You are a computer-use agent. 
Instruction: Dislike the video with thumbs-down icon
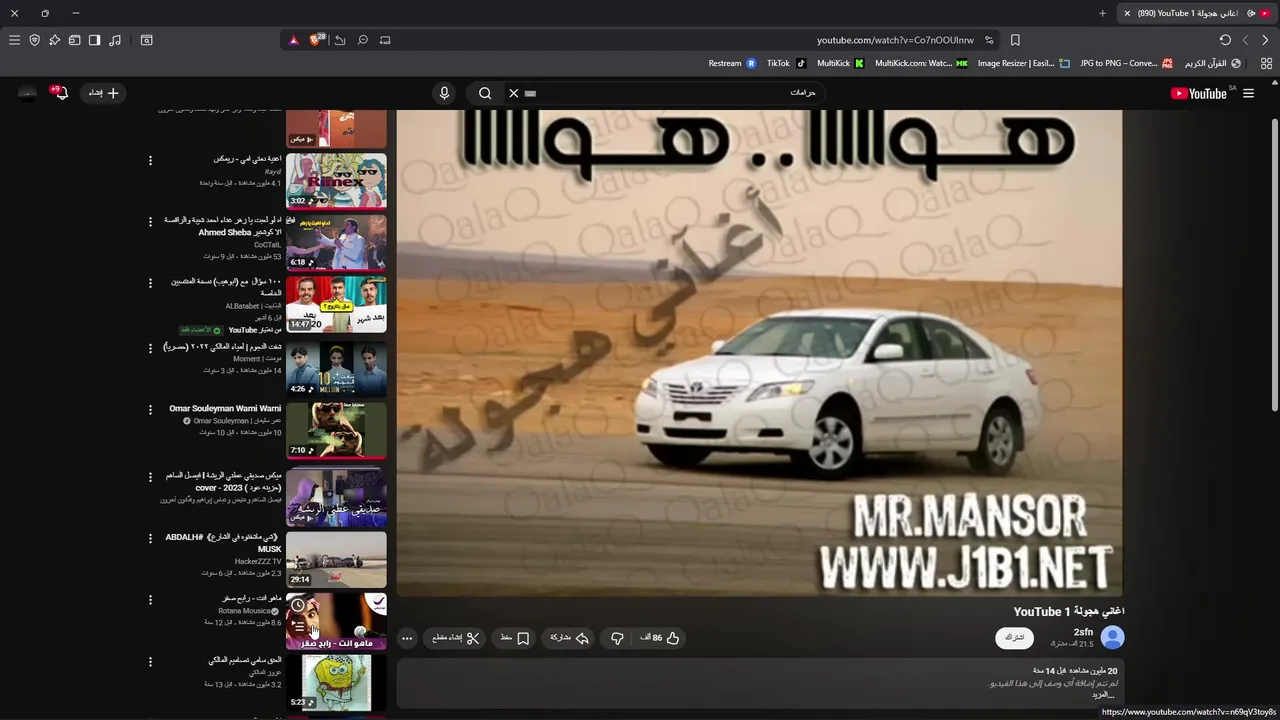(617, 638)
